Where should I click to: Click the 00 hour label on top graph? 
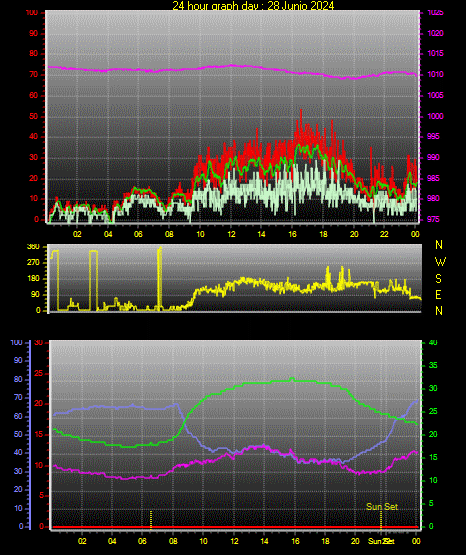tap(415, 234)
